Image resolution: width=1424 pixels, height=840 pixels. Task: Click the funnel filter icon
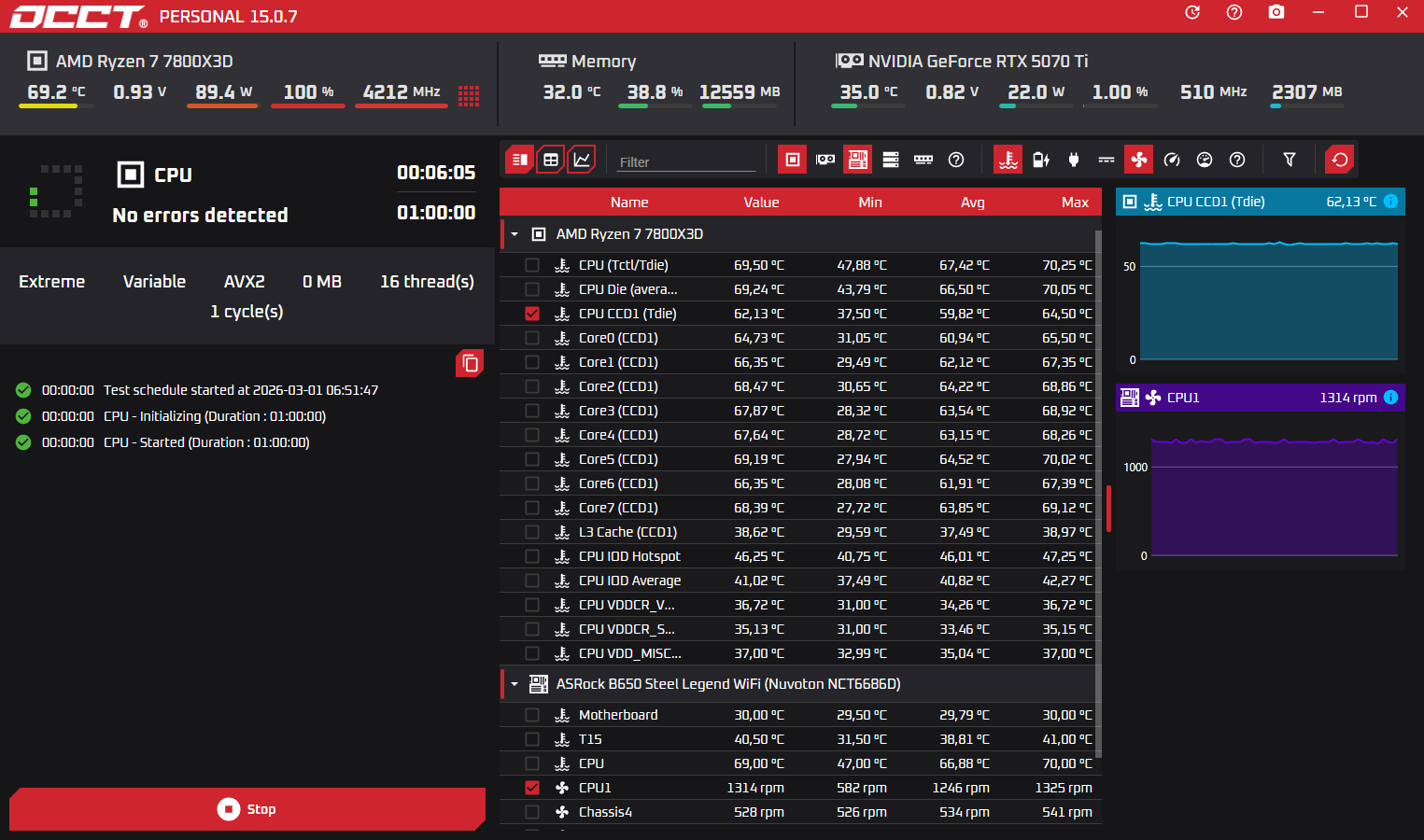1290,160
